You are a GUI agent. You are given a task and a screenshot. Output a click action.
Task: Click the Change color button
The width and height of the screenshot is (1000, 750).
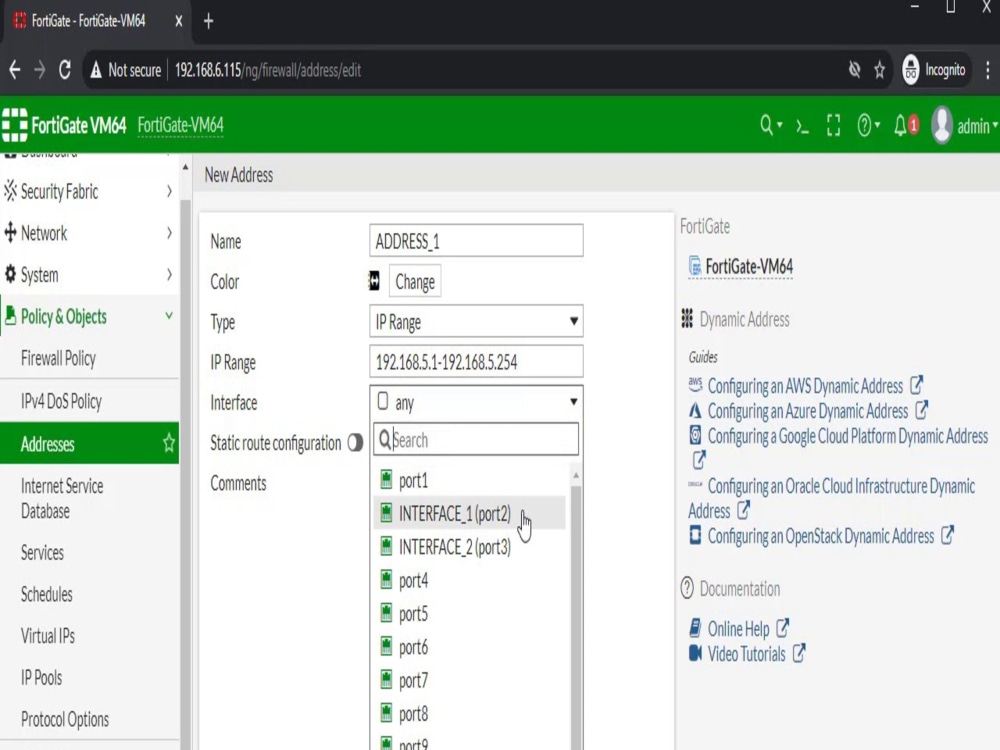point(415,281)
